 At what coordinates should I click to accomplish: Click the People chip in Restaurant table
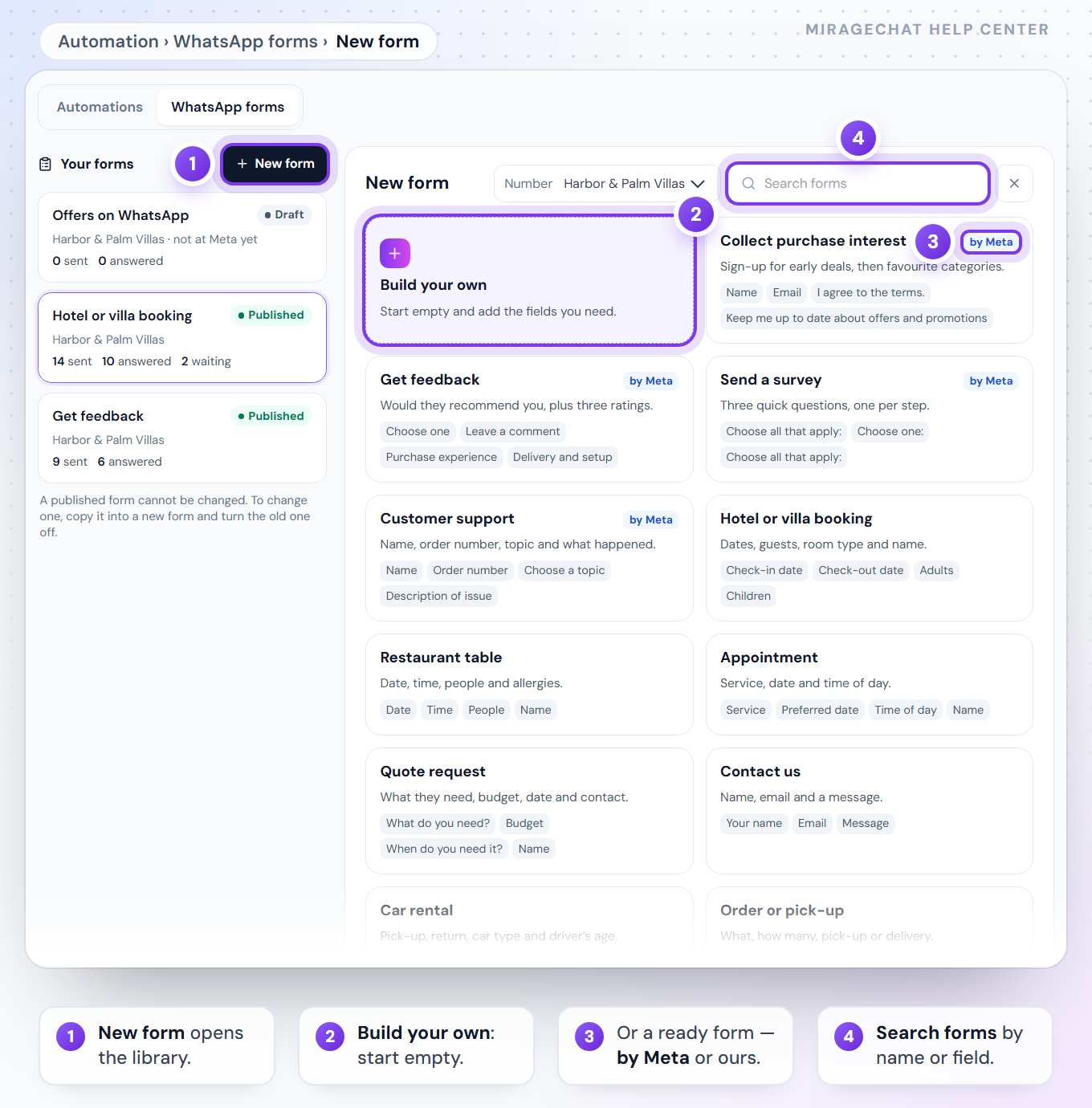pos(487,710)
